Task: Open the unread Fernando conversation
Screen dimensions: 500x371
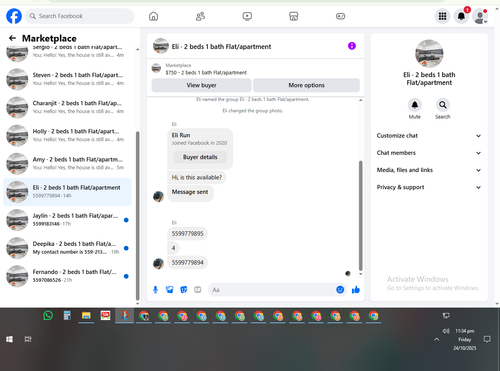Action: click(x=67, y=276)
